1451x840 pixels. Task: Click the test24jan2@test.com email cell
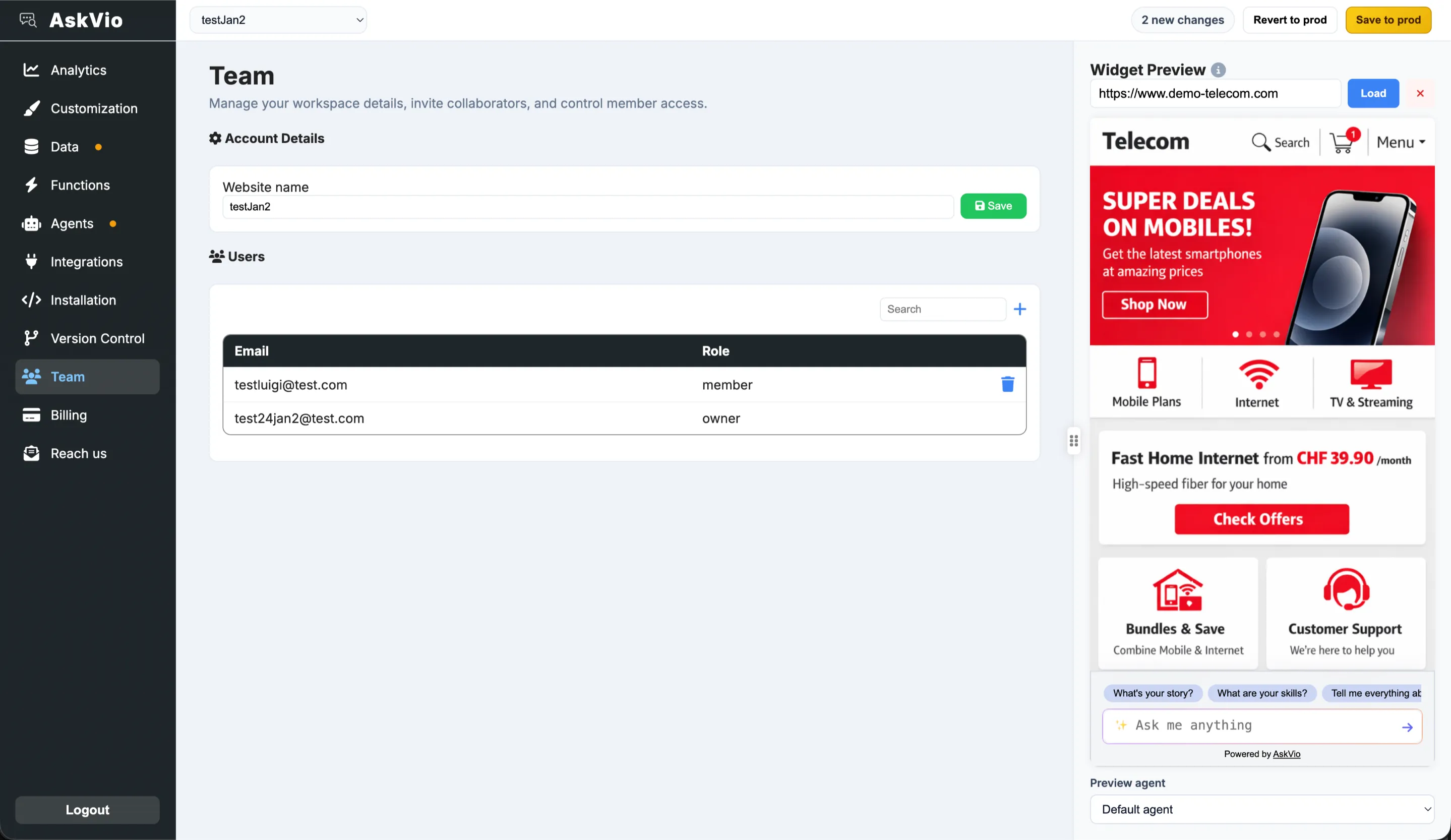[x=299, y=418]
